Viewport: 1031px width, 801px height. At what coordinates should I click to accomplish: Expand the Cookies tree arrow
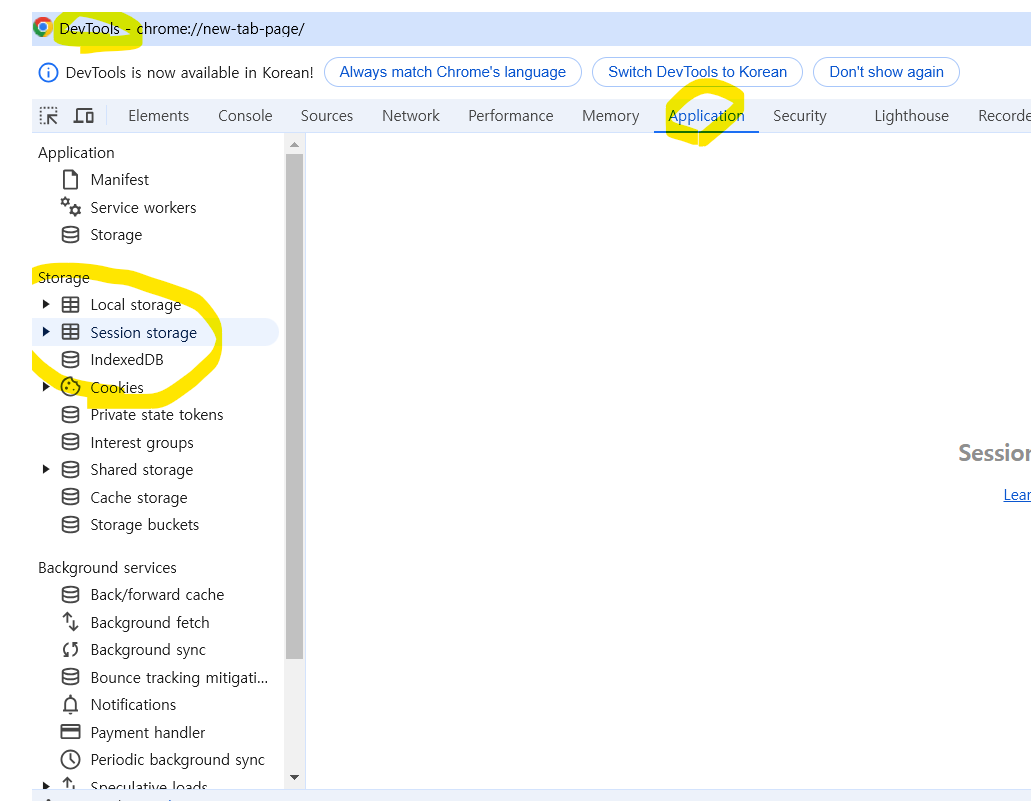tap(46, 387)
